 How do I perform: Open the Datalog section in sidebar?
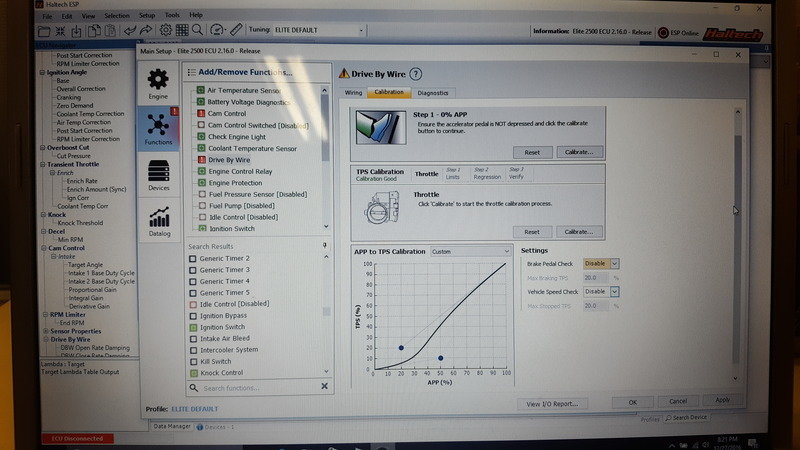[159, 221]
